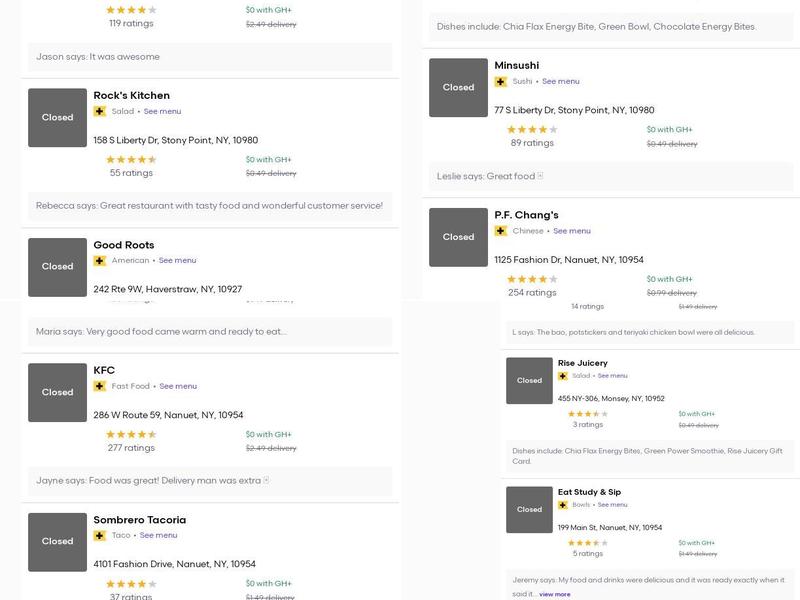Expand Jeremy's review with "view more"

click(555, 594)
